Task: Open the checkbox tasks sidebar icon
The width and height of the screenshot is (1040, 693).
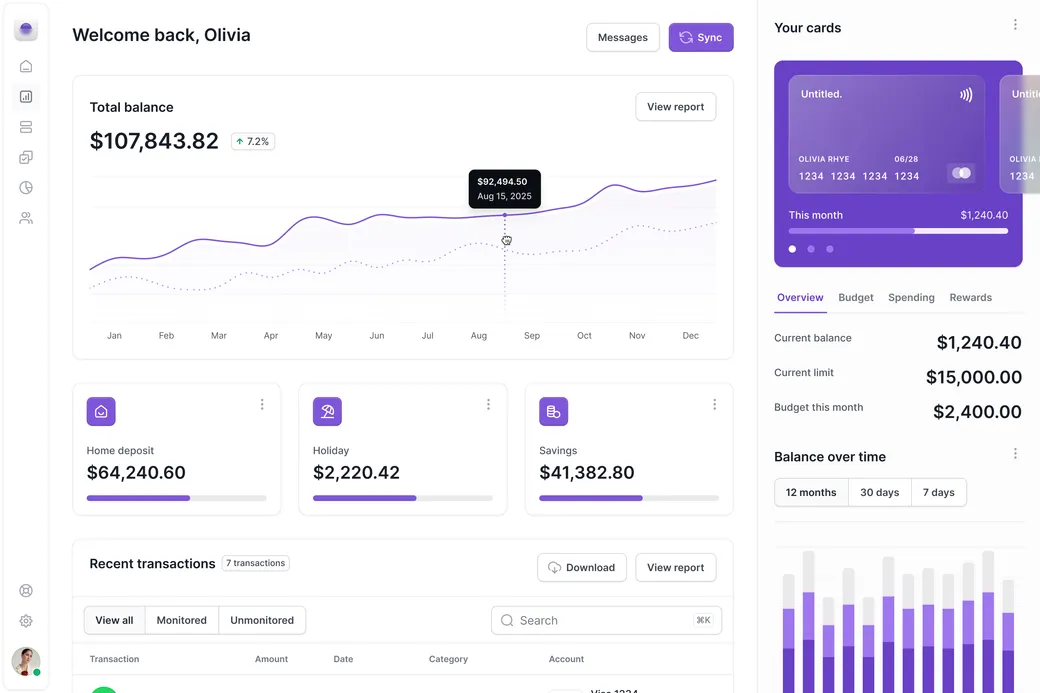Action: 26,157
